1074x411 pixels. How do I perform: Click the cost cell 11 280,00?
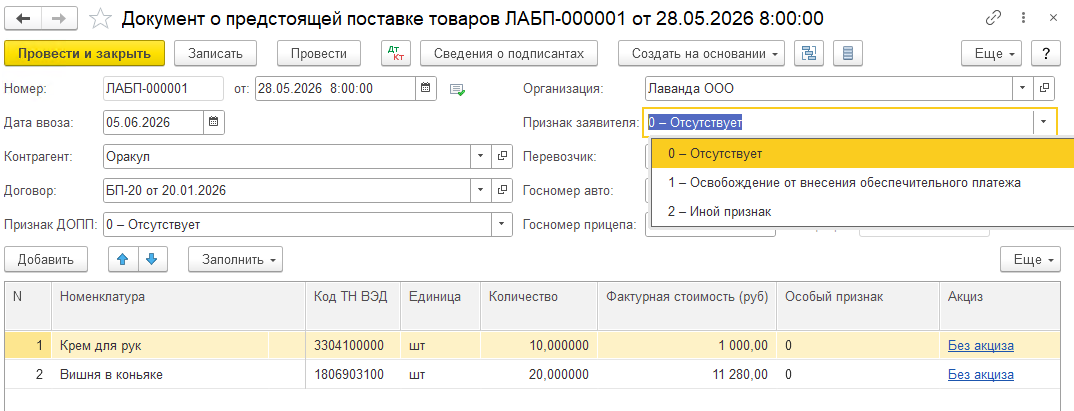click(687, 375)
